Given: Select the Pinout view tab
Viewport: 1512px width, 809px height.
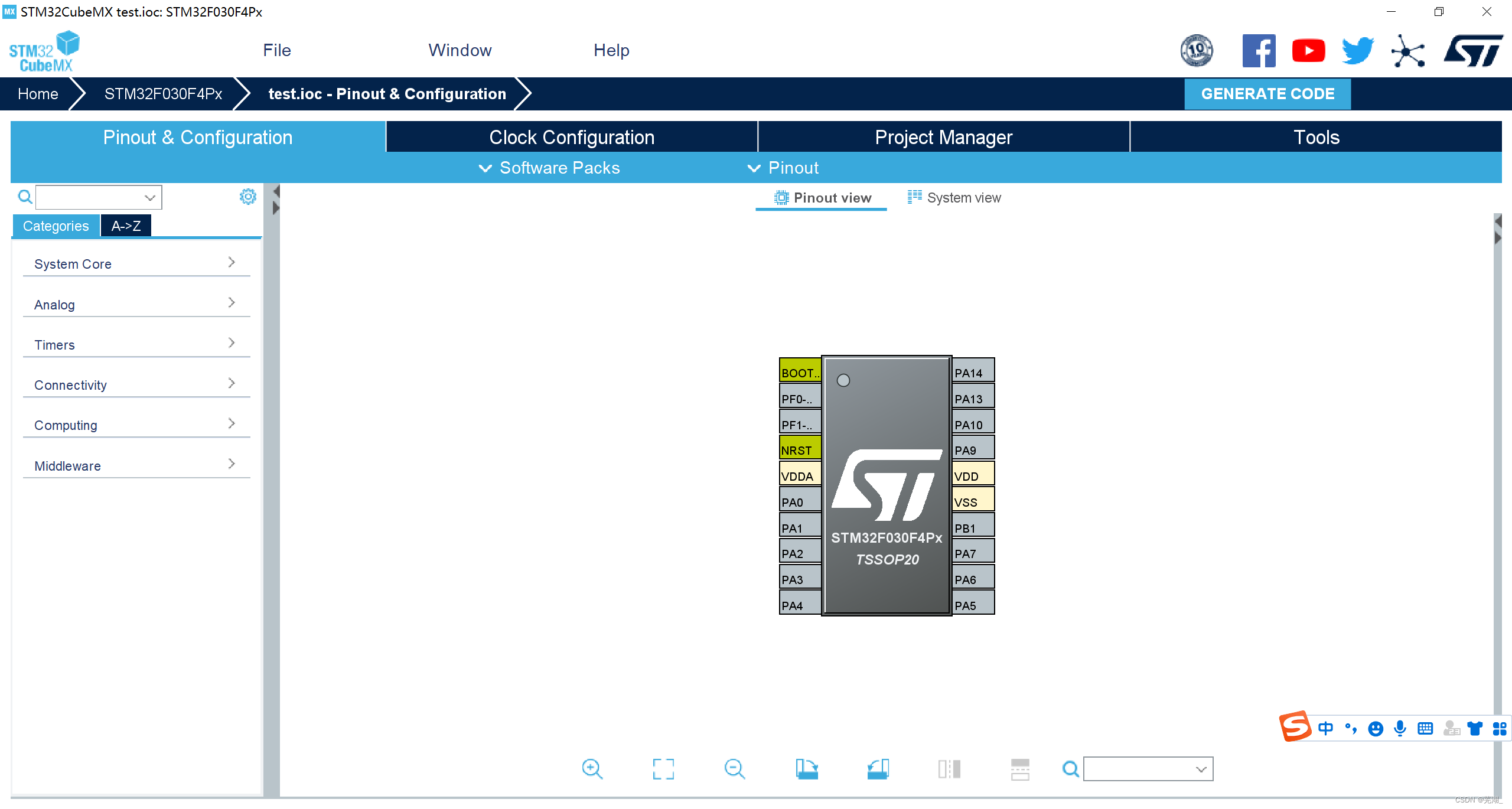Looking at the screenshot, I should pyautogui.click(x=822, y=198).
